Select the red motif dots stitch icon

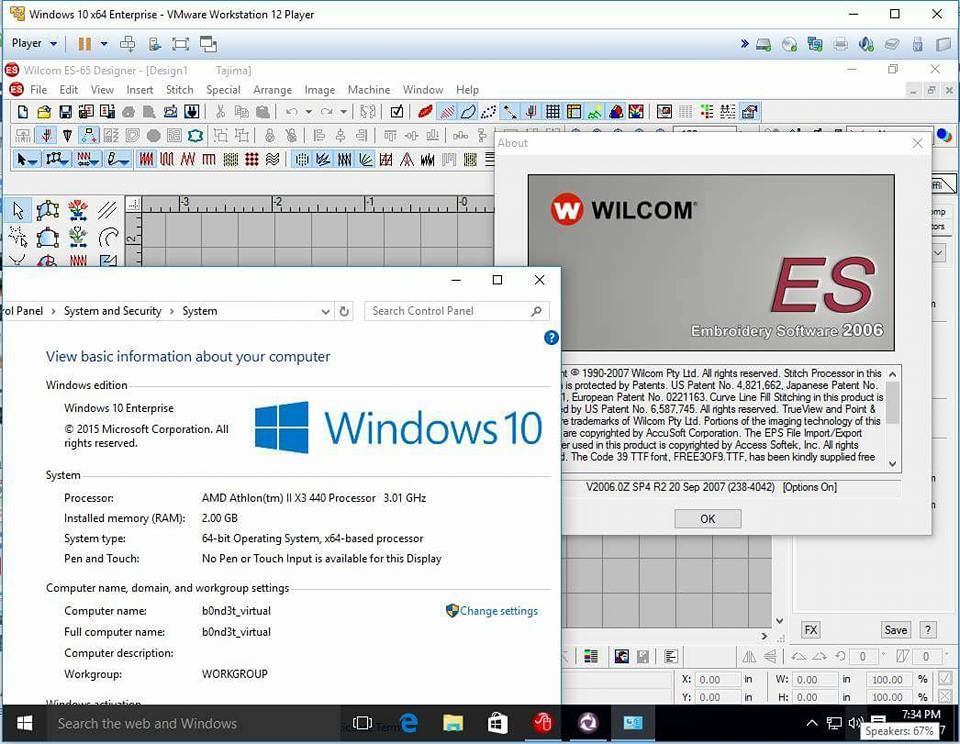(251, 159)
